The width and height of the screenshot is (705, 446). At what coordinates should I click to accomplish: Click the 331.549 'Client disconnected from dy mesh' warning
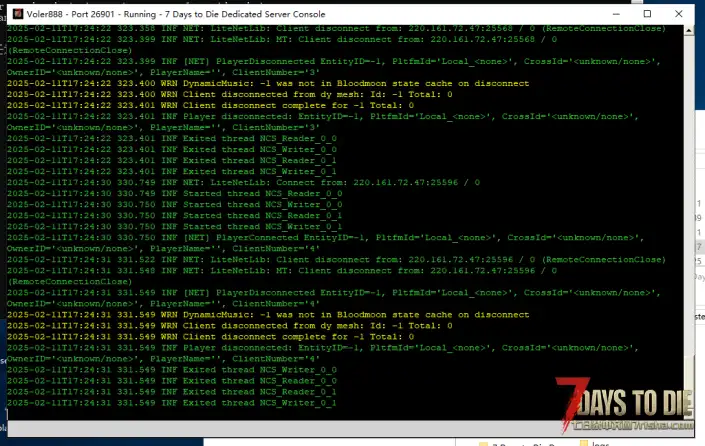pos(230,326)
